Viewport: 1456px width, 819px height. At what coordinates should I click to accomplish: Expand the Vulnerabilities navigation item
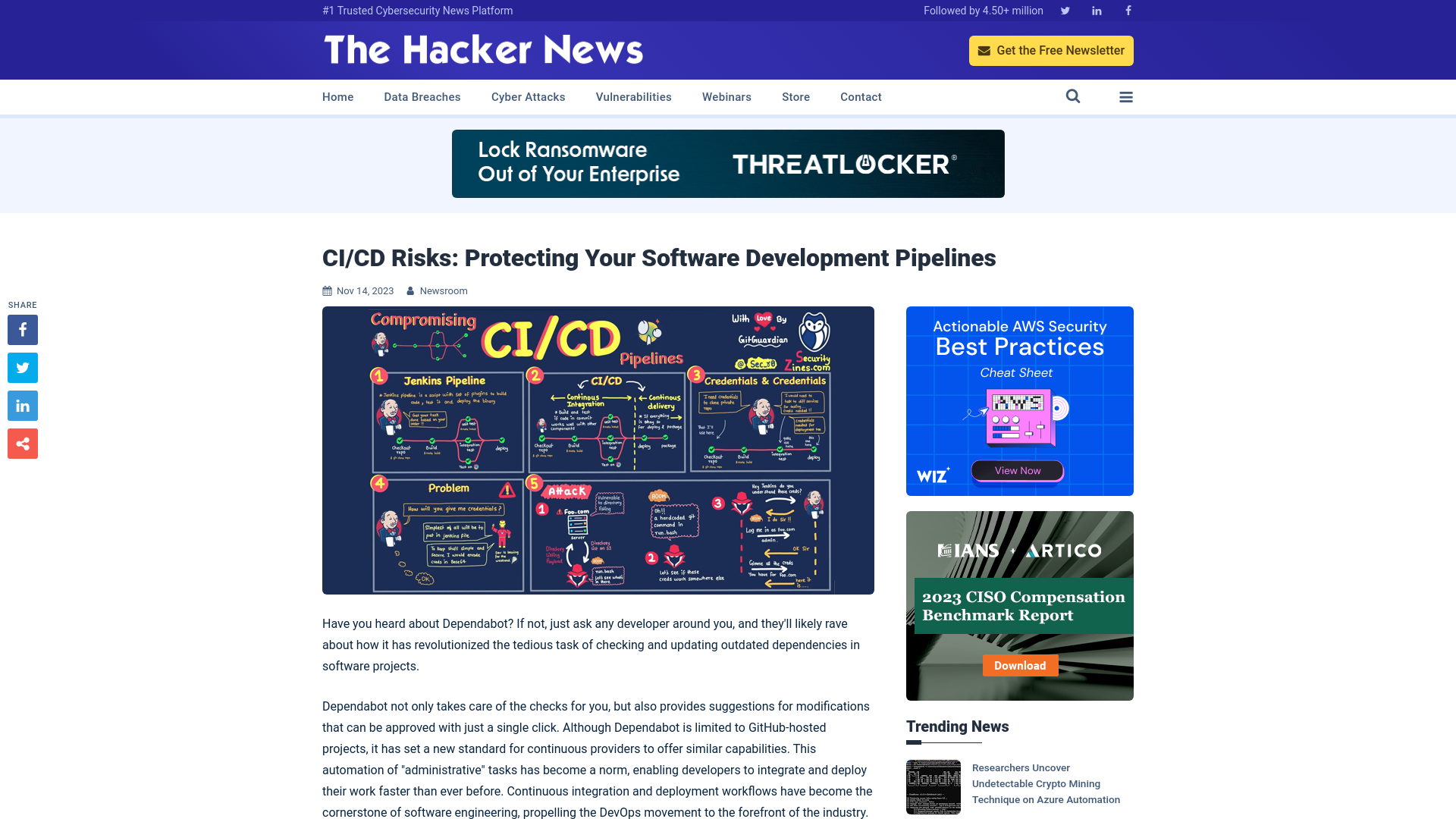(633, 97)
